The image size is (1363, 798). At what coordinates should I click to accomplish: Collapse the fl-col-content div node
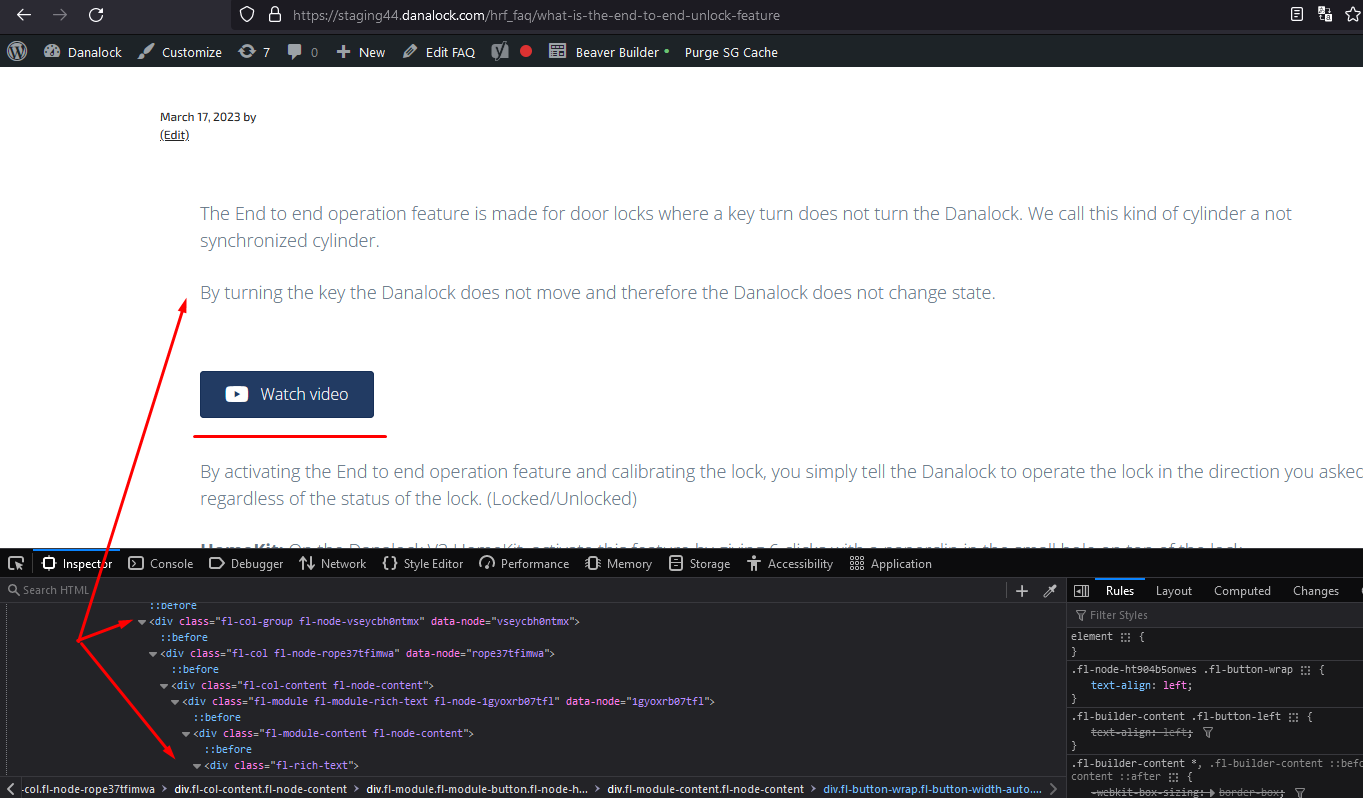[x=164, y=686]
